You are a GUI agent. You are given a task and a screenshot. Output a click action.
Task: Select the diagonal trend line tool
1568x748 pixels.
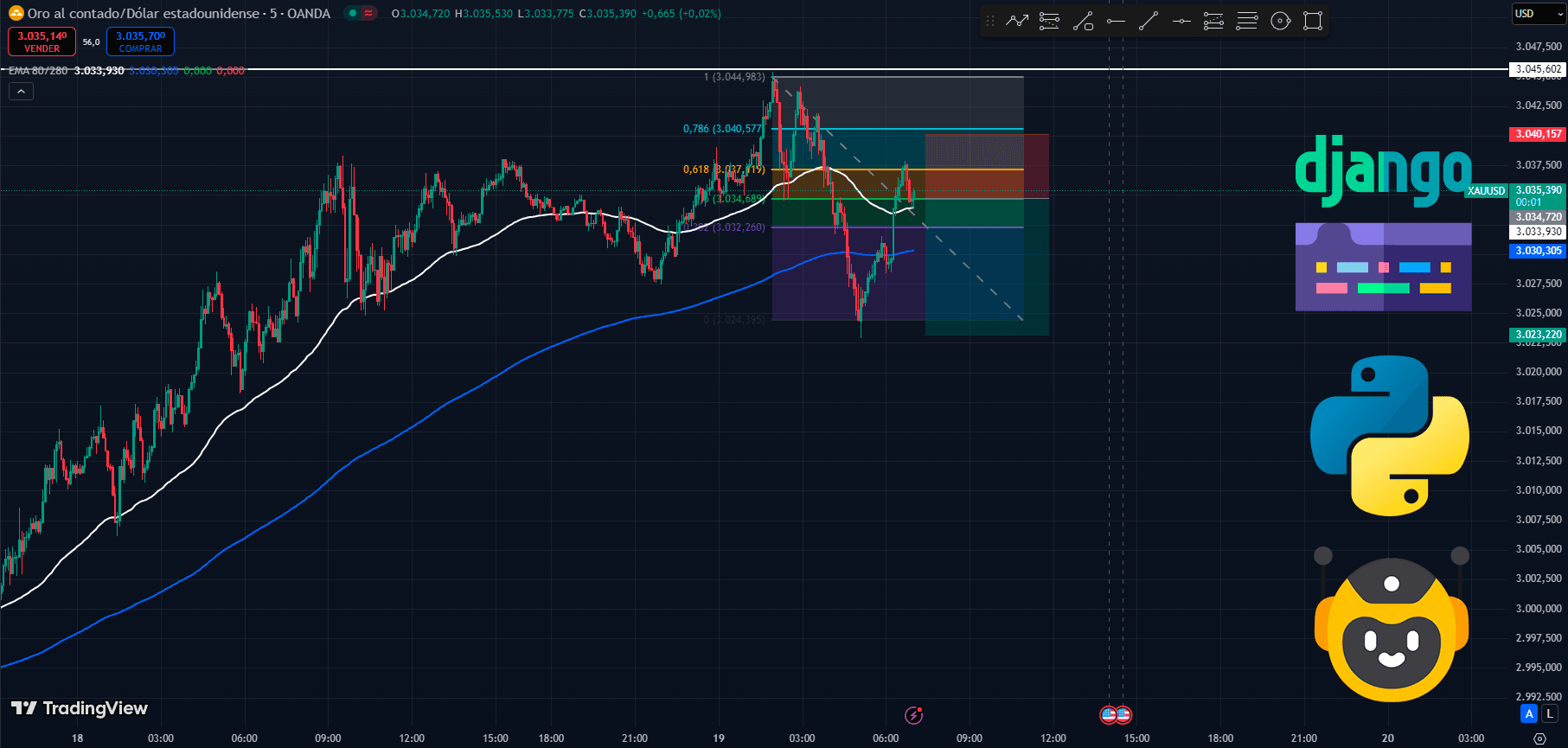[x=1149, y=21]
